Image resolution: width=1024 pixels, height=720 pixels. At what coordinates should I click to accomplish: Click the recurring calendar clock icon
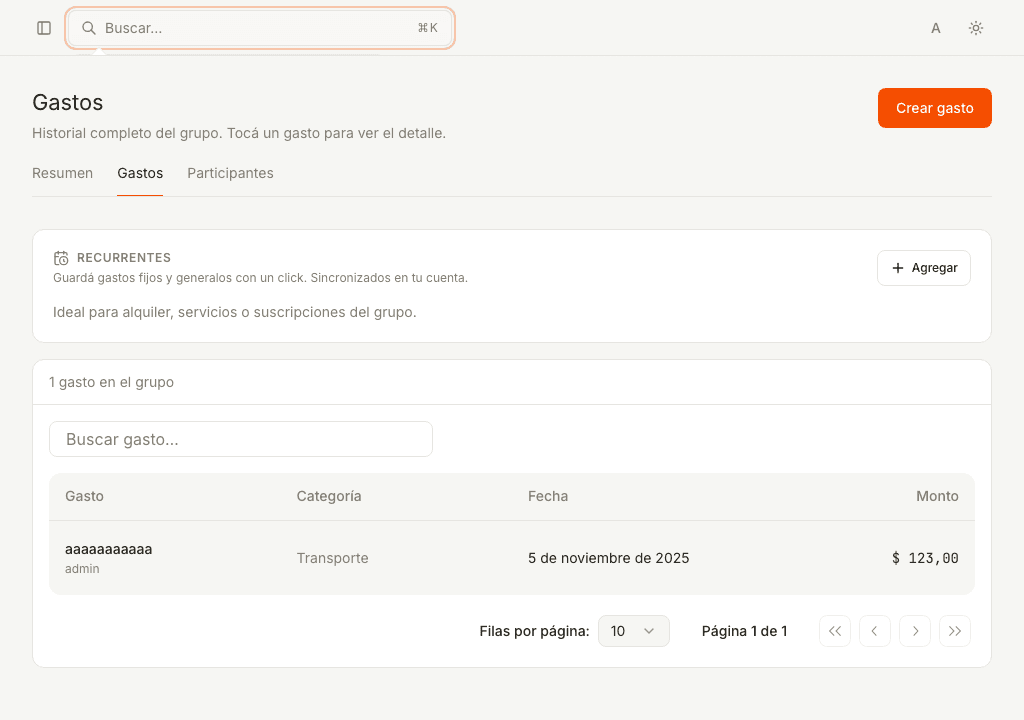point(61,258)
